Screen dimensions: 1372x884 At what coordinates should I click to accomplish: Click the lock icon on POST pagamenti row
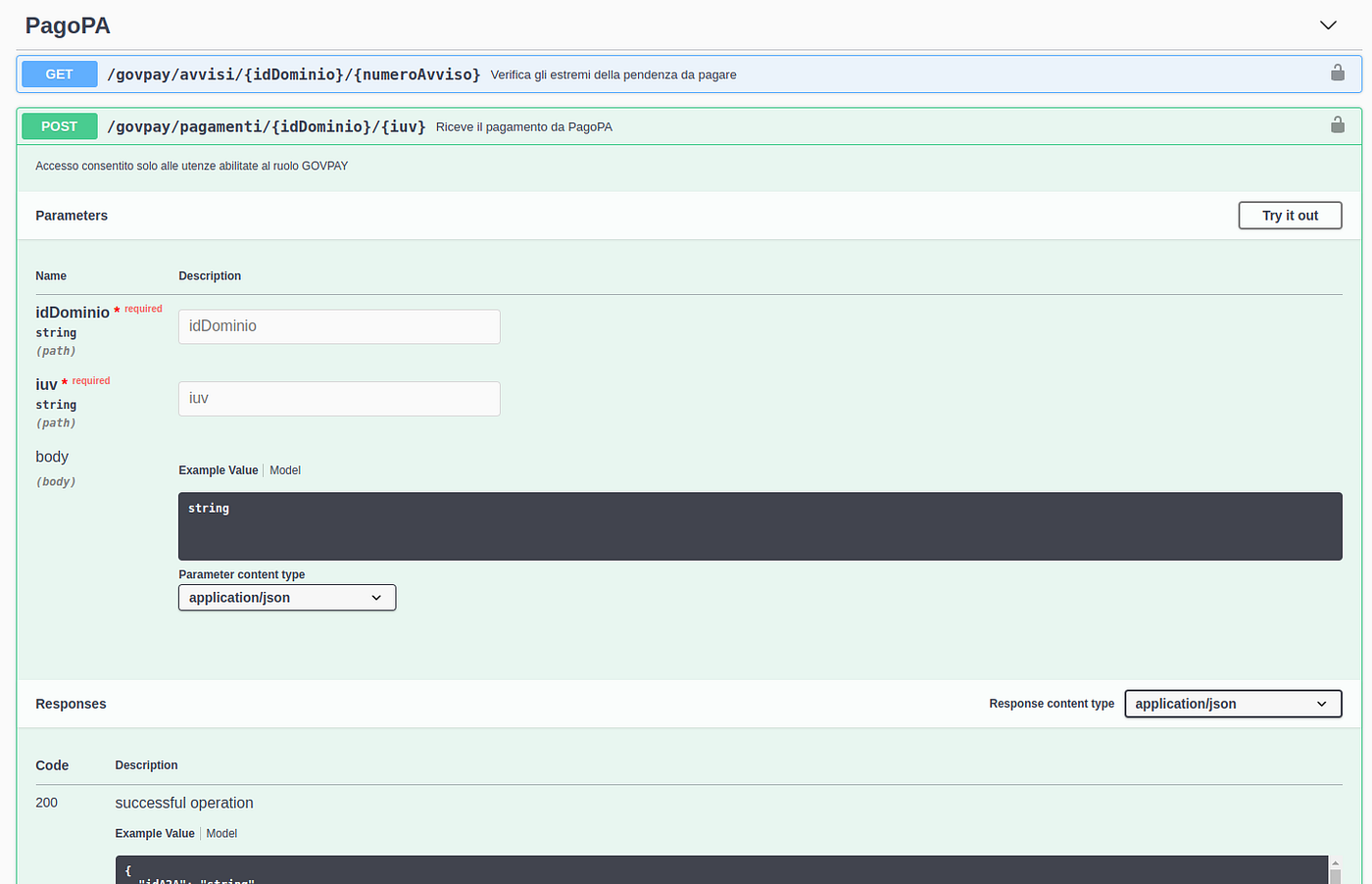[x=1337, y=124]
